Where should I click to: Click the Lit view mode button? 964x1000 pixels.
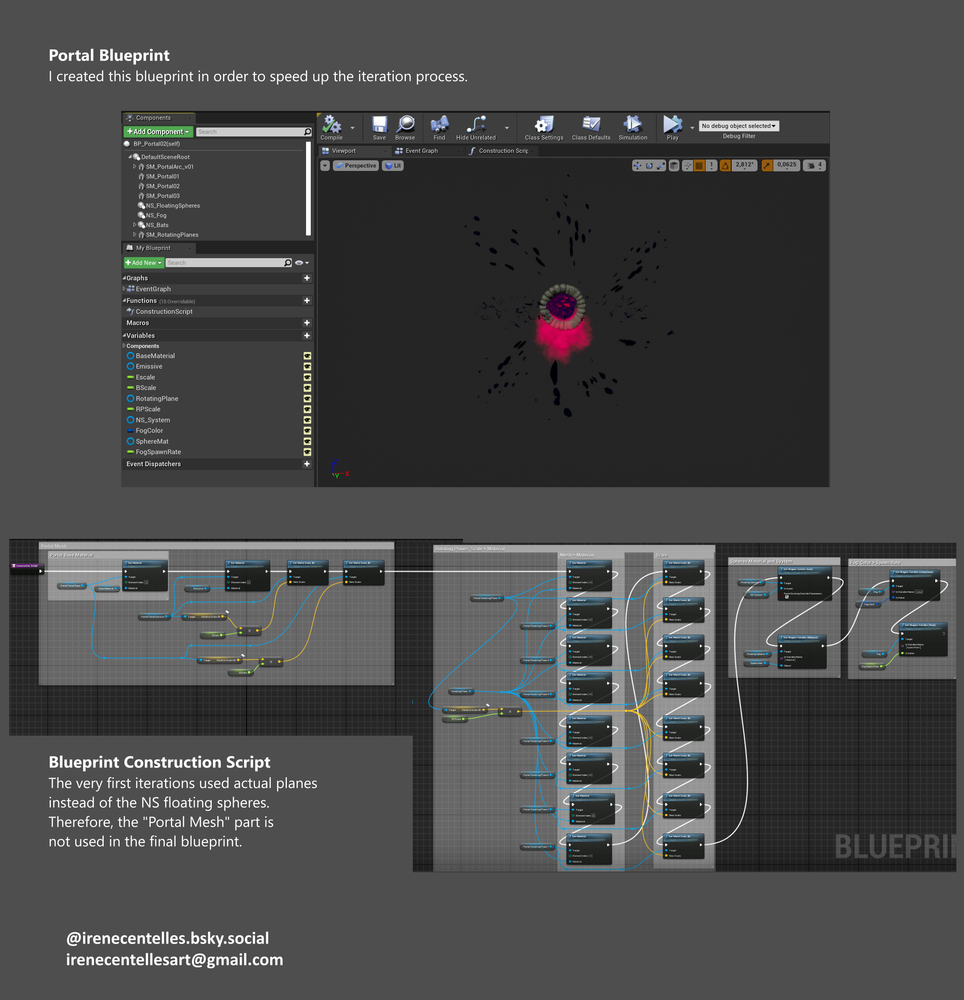click(x=393, y=166)
